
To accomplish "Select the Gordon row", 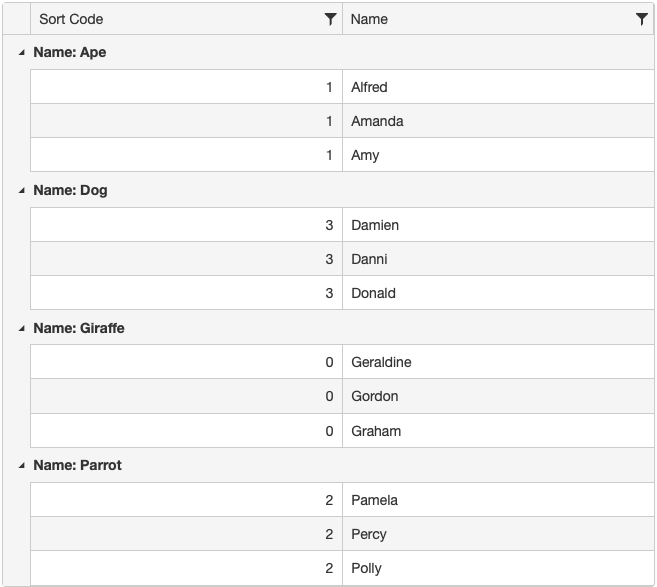I will [x=342, y=396].
